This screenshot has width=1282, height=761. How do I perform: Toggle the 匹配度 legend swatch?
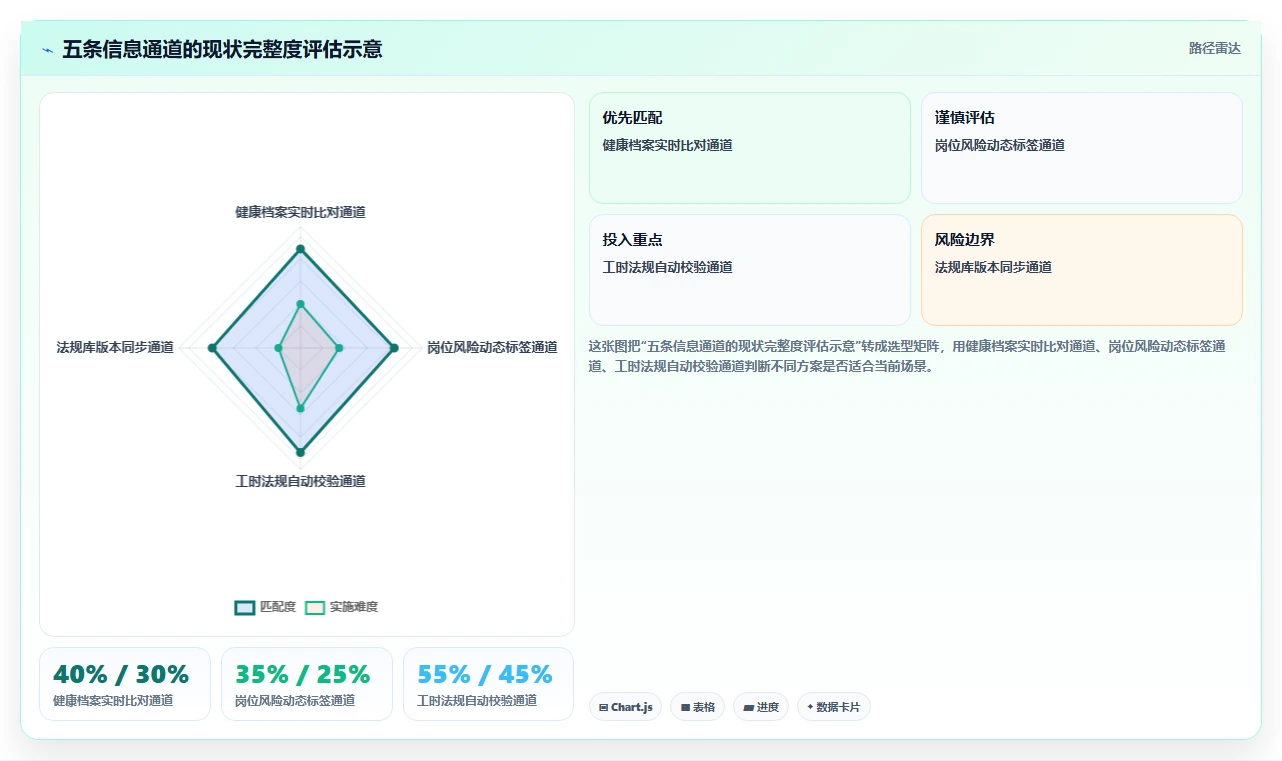[x=245, y=607]
